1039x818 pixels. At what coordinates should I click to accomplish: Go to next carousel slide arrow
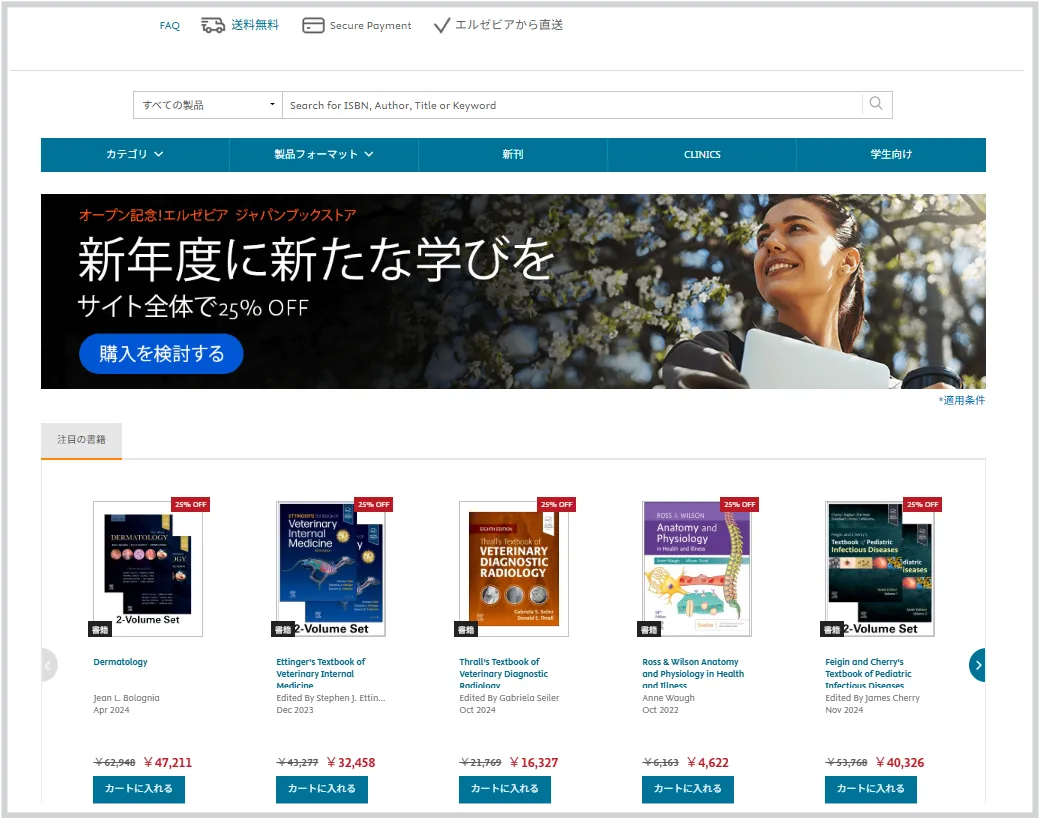(978, 665)
